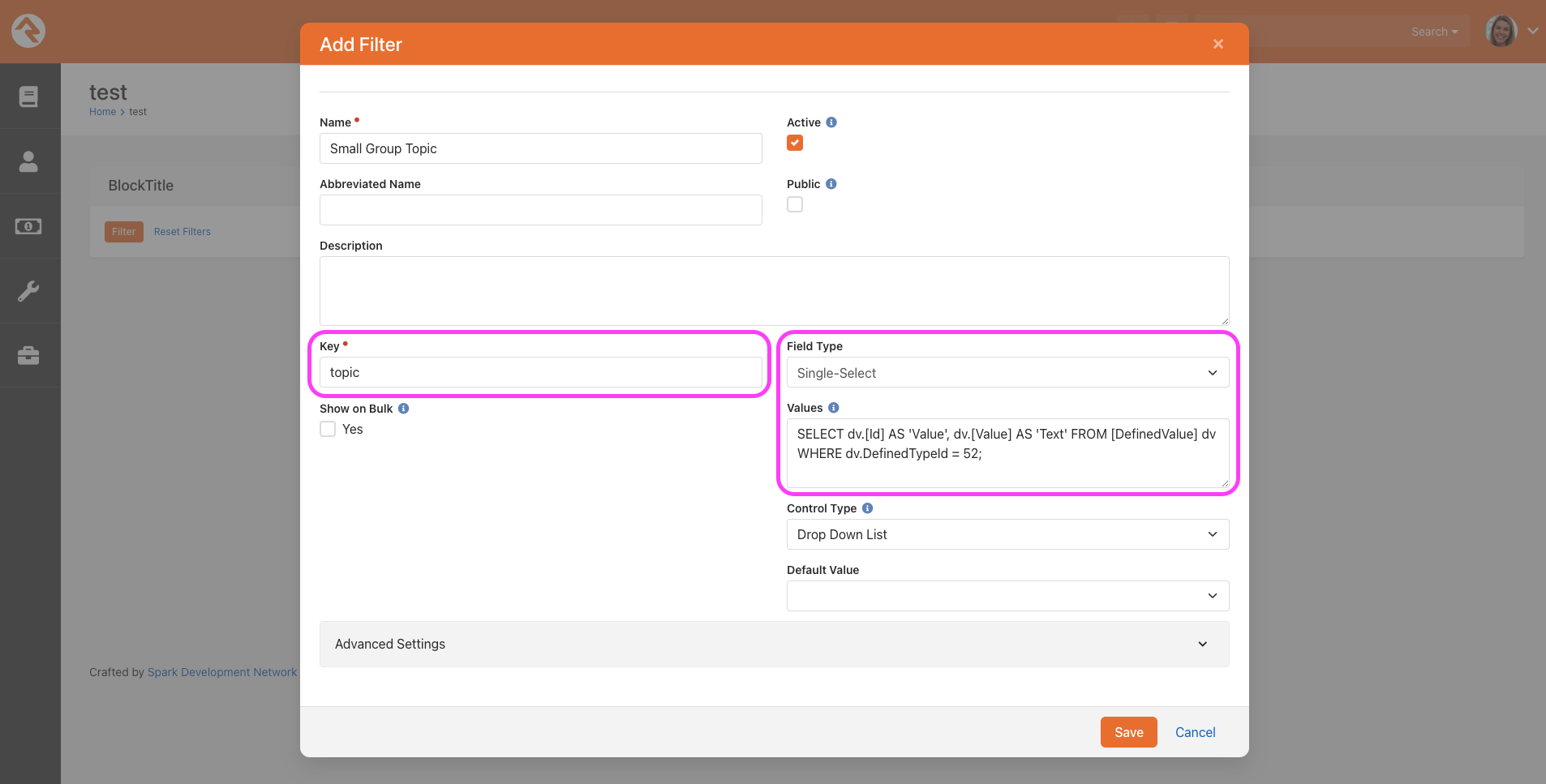The width and height of the screenshot is (1546, 784).
Task: Click the Public info icon
Action: (x=831, y=184)
